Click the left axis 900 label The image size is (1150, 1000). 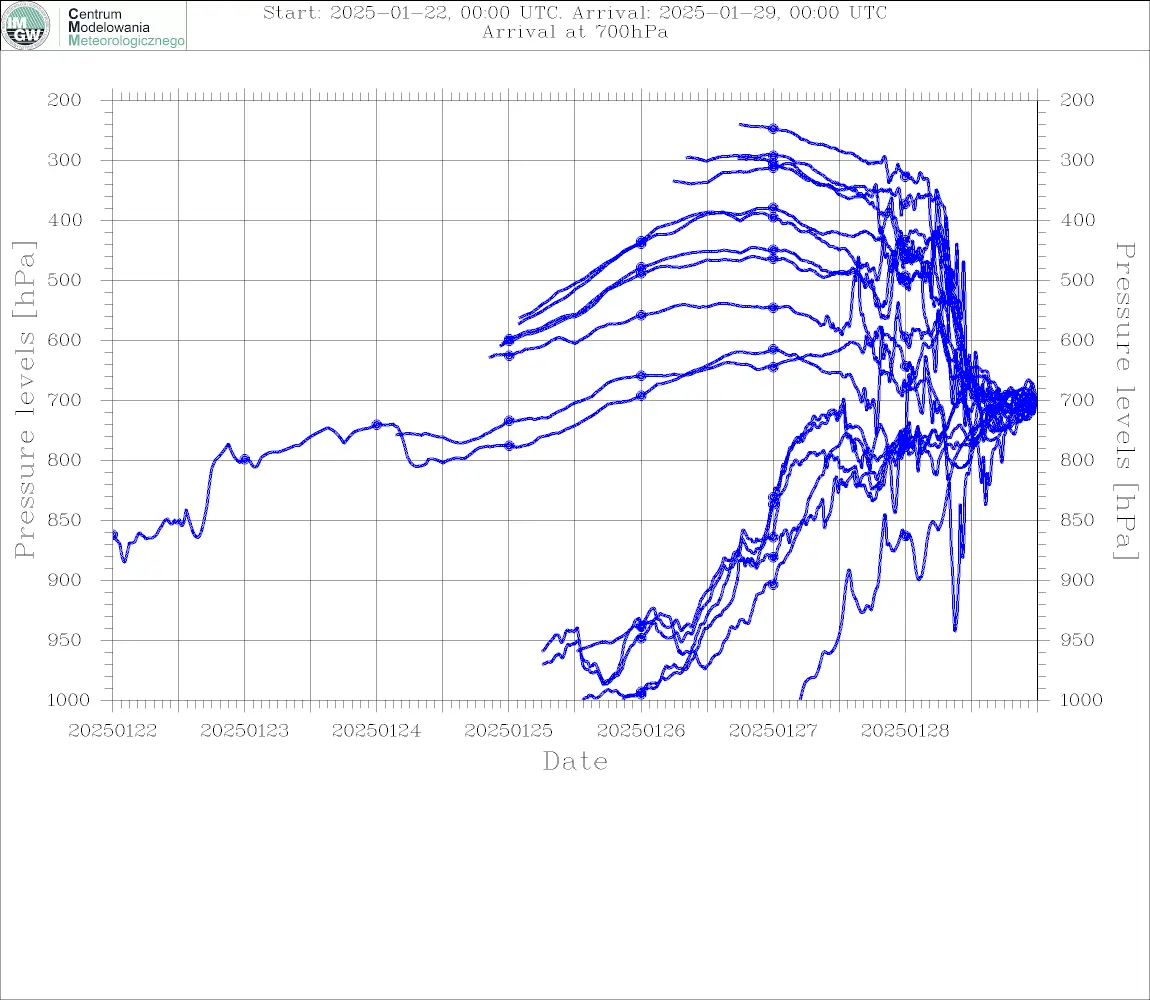click(x=65, y=580)
